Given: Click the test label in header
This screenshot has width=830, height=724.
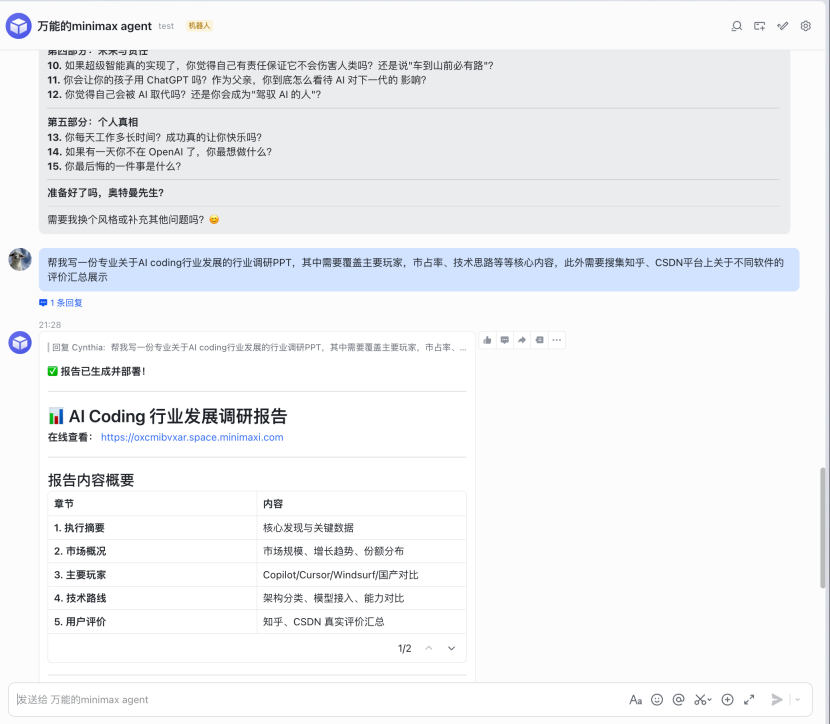Looking at the screenshot, I should click(166, 26).
